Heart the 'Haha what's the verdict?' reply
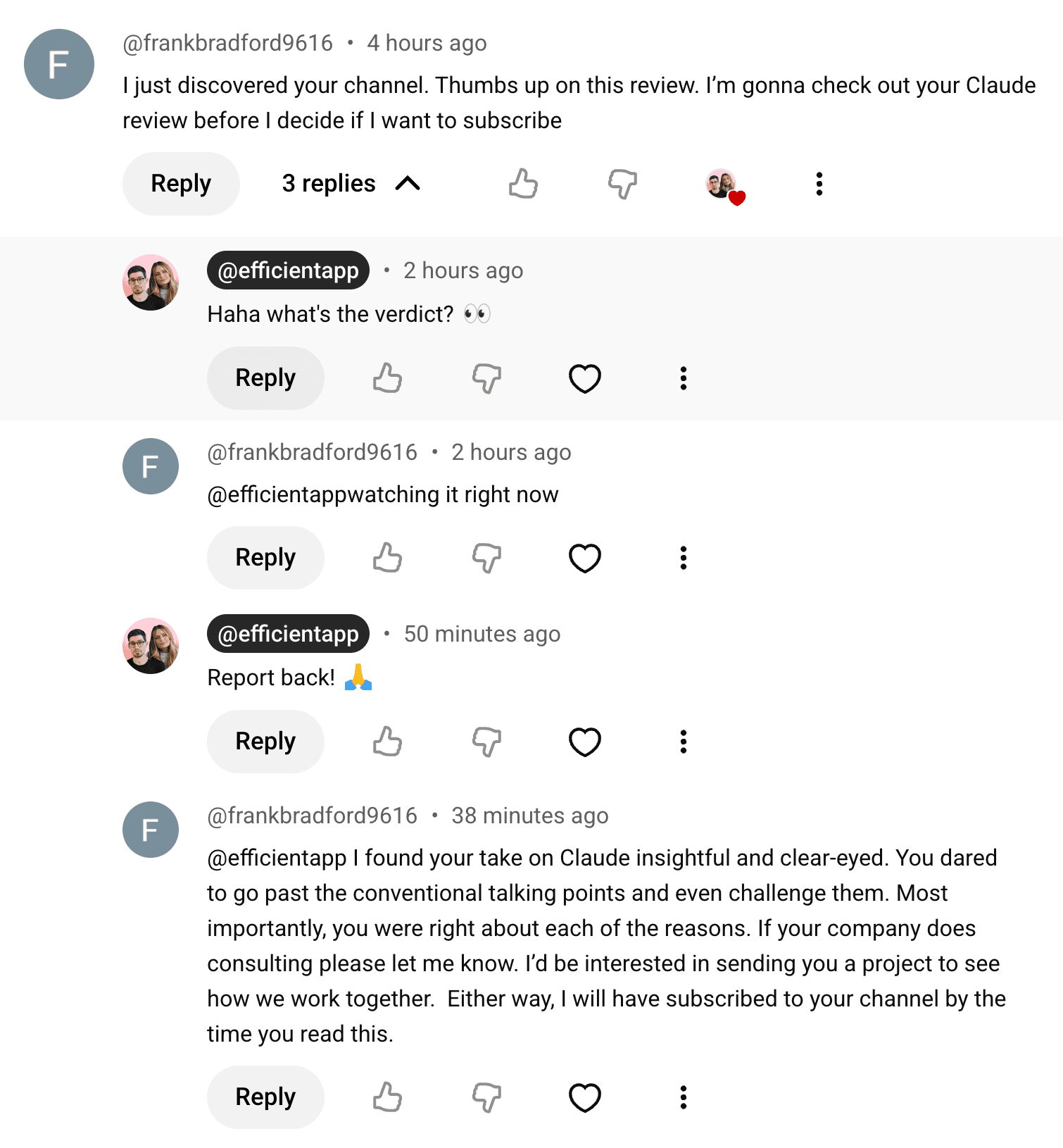The width and height of the screenshot is (1063, 1148). [584, 378]
